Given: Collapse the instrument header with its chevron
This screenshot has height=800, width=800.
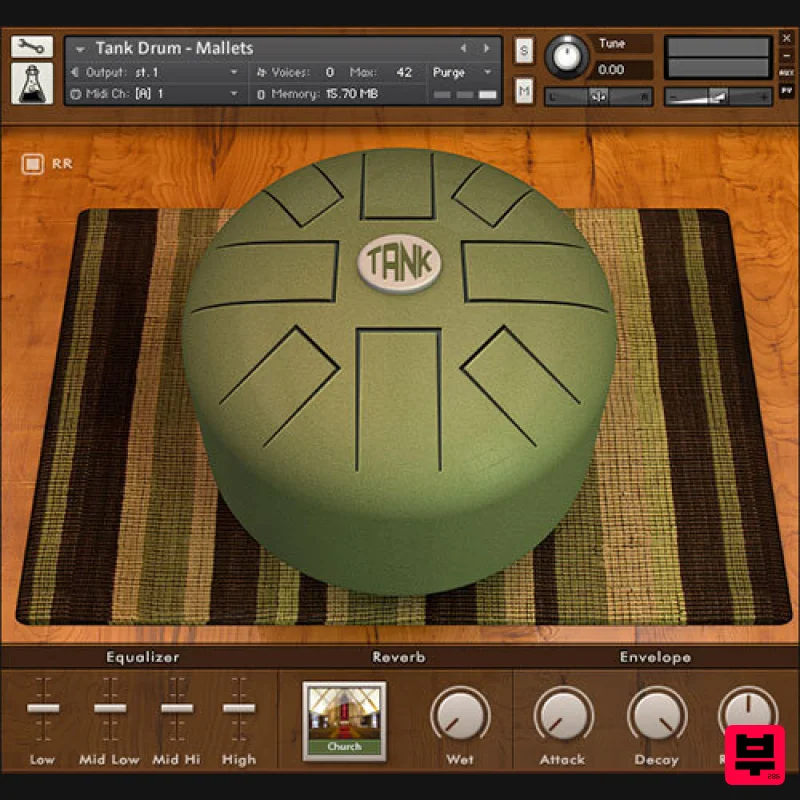Looking at the screenshot, I should [x=80, y=48].
